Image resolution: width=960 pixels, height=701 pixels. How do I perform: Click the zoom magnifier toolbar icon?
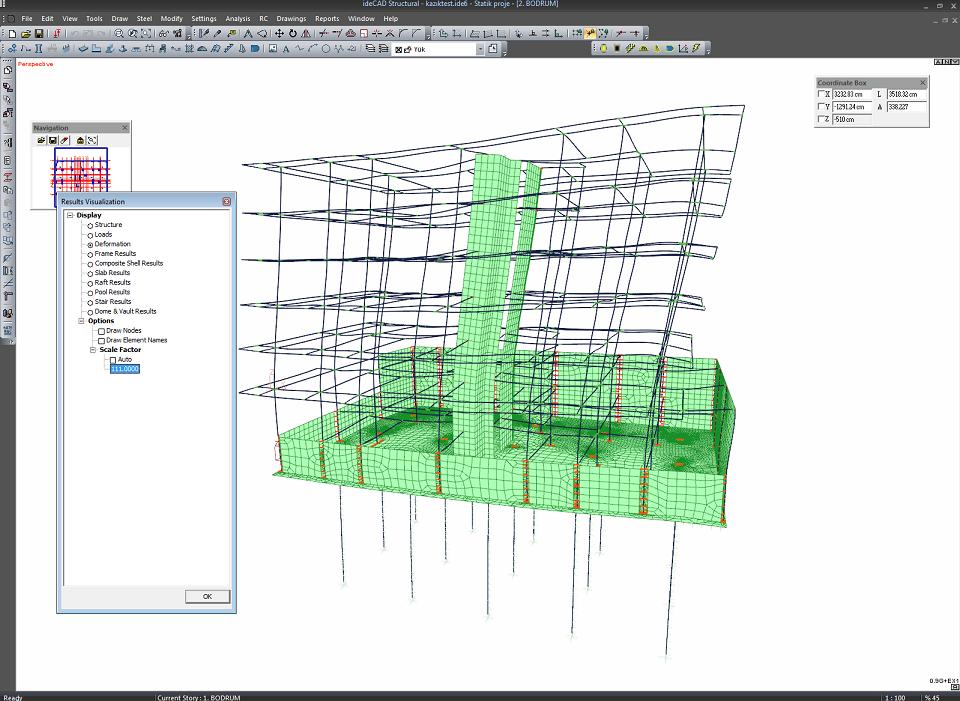click(119, 34)
